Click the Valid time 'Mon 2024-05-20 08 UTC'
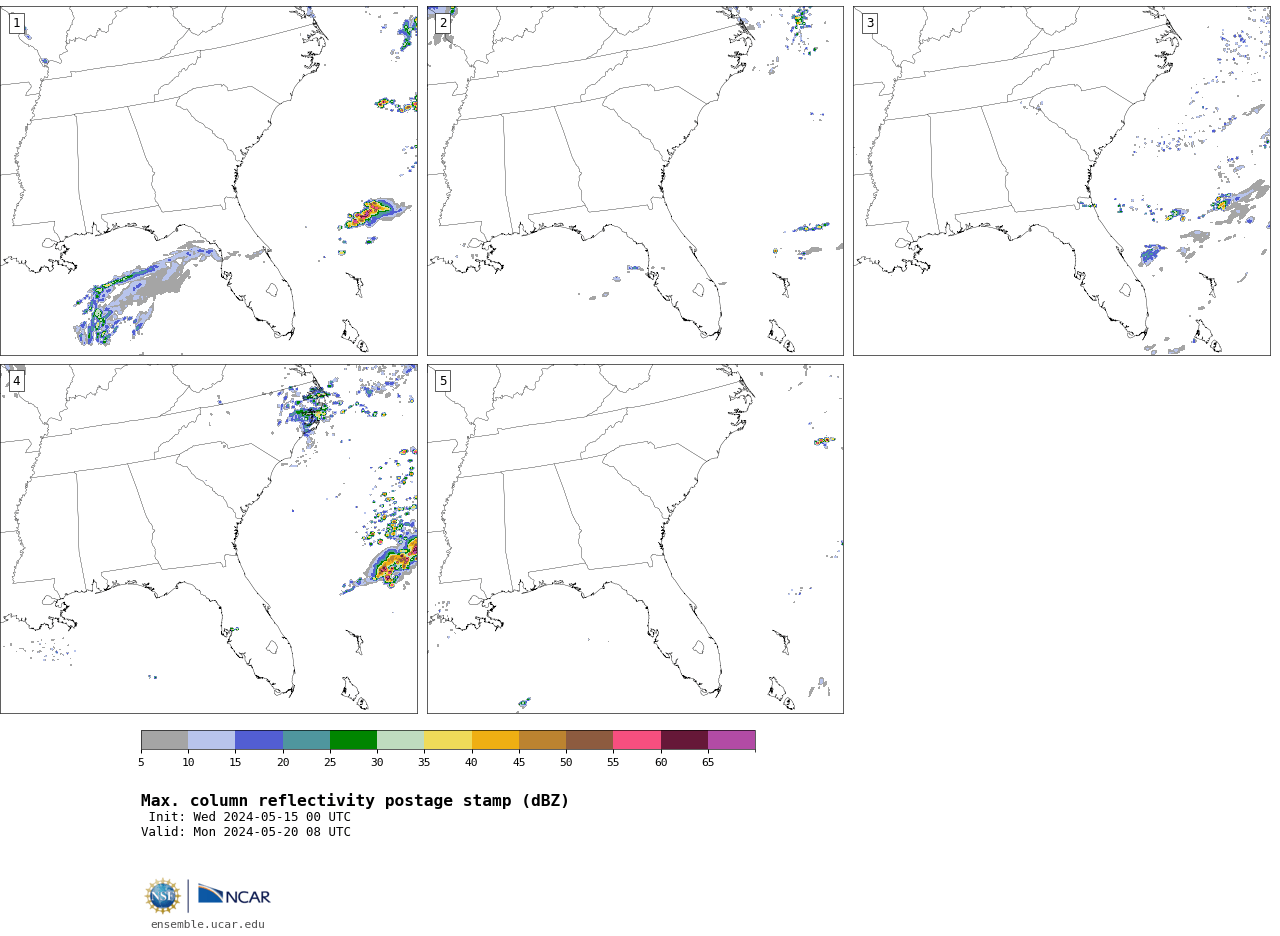 coord(269,832)
